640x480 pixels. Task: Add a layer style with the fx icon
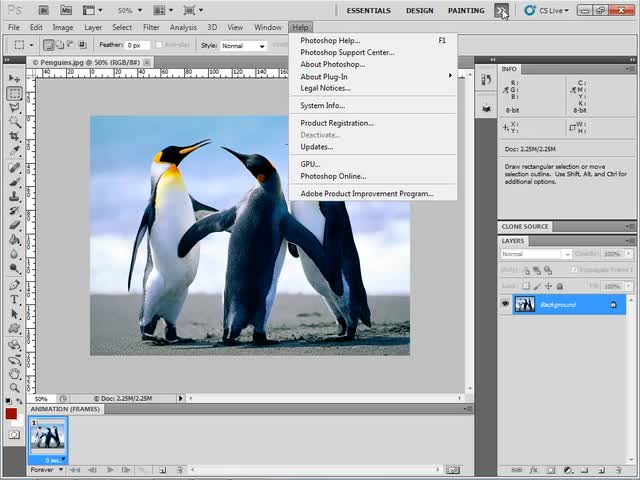point(533,470)
